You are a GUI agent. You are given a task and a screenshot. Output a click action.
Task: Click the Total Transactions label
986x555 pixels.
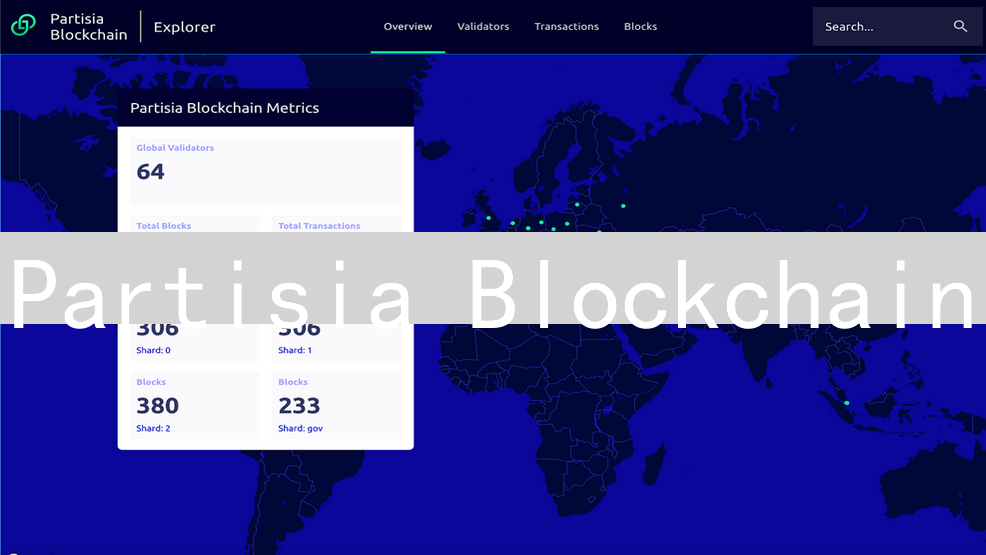tap(319, 226)
